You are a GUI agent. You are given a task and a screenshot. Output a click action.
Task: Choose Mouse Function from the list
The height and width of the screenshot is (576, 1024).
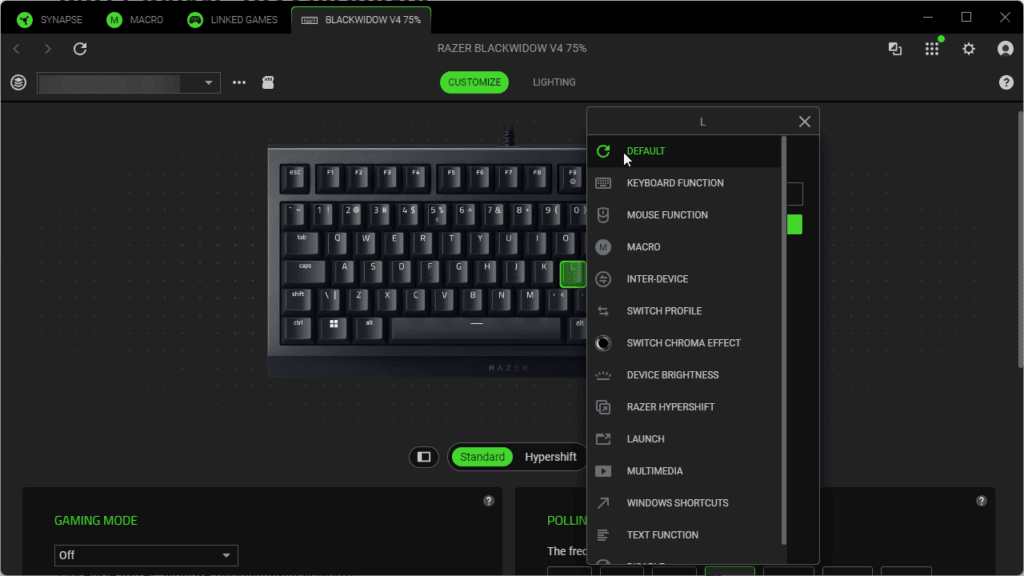684,215
